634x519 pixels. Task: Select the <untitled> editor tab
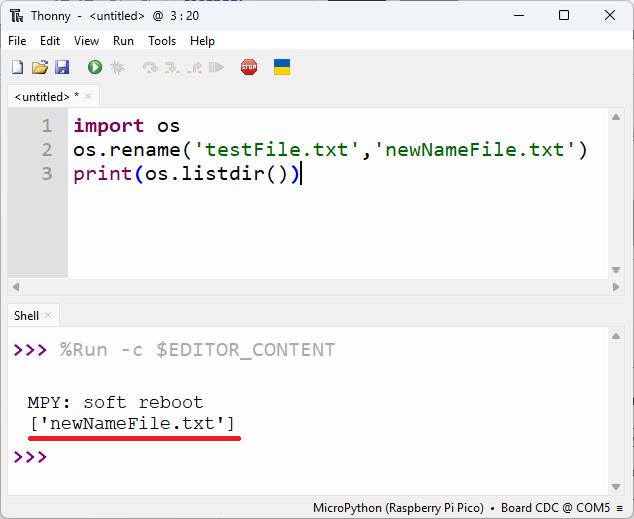44,96
